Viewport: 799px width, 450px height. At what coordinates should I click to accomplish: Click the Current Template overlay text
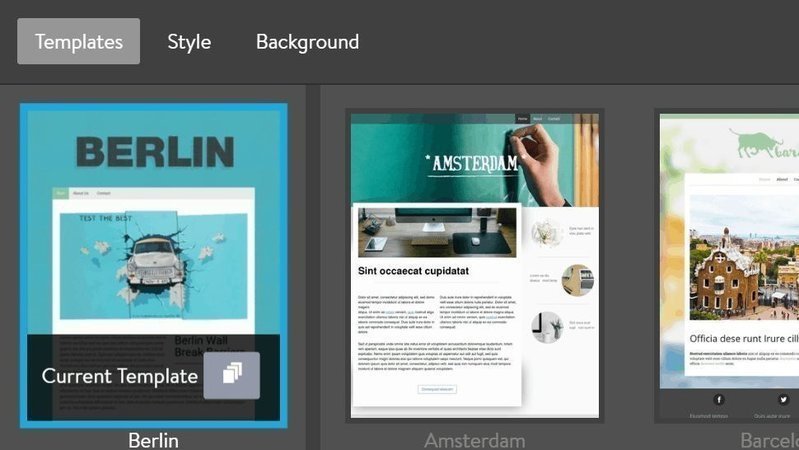[x=119, y=376]
